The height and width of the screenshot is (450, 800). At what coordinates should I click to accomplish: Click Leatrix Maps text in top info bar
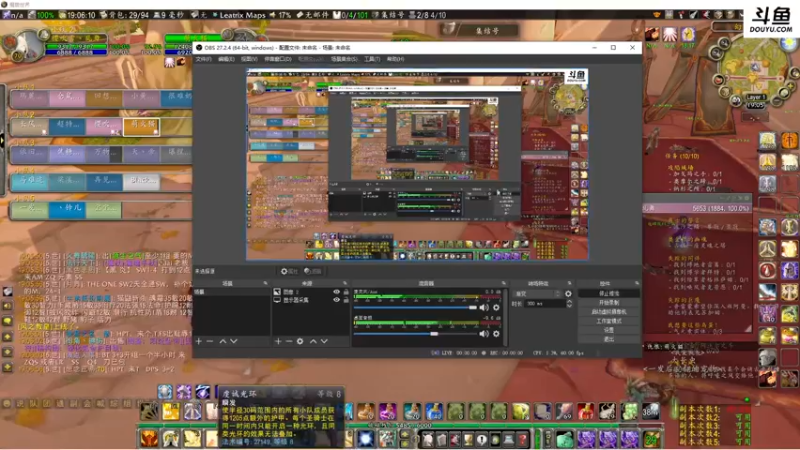click(x=242, y=15)
